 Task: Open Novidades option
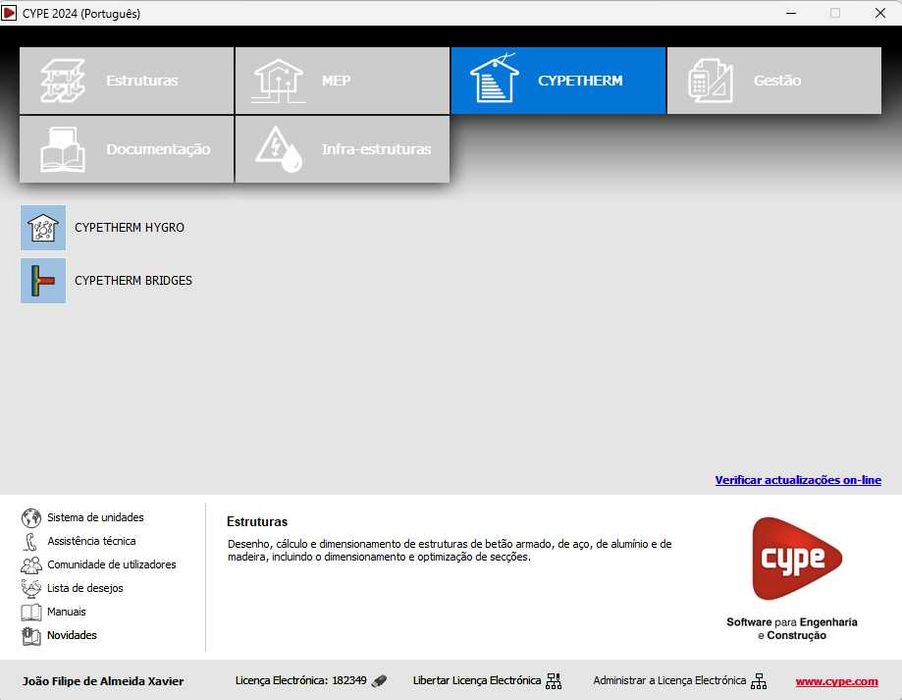pos(72,636)
